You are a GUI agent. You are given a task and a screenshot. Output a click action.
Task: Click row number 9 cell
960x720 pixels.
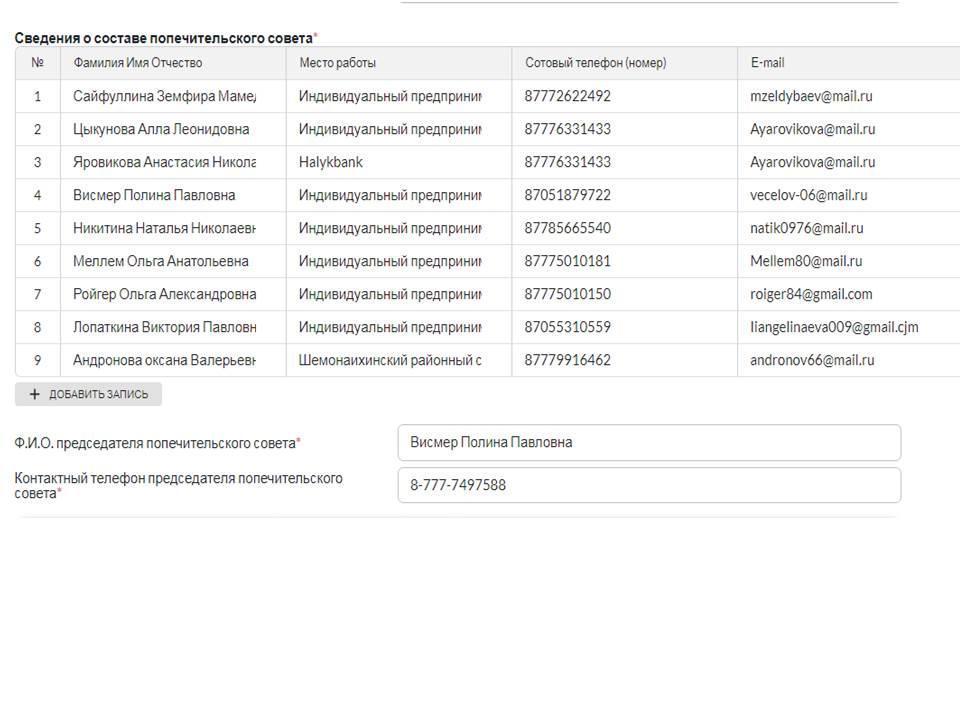[38, 361]
